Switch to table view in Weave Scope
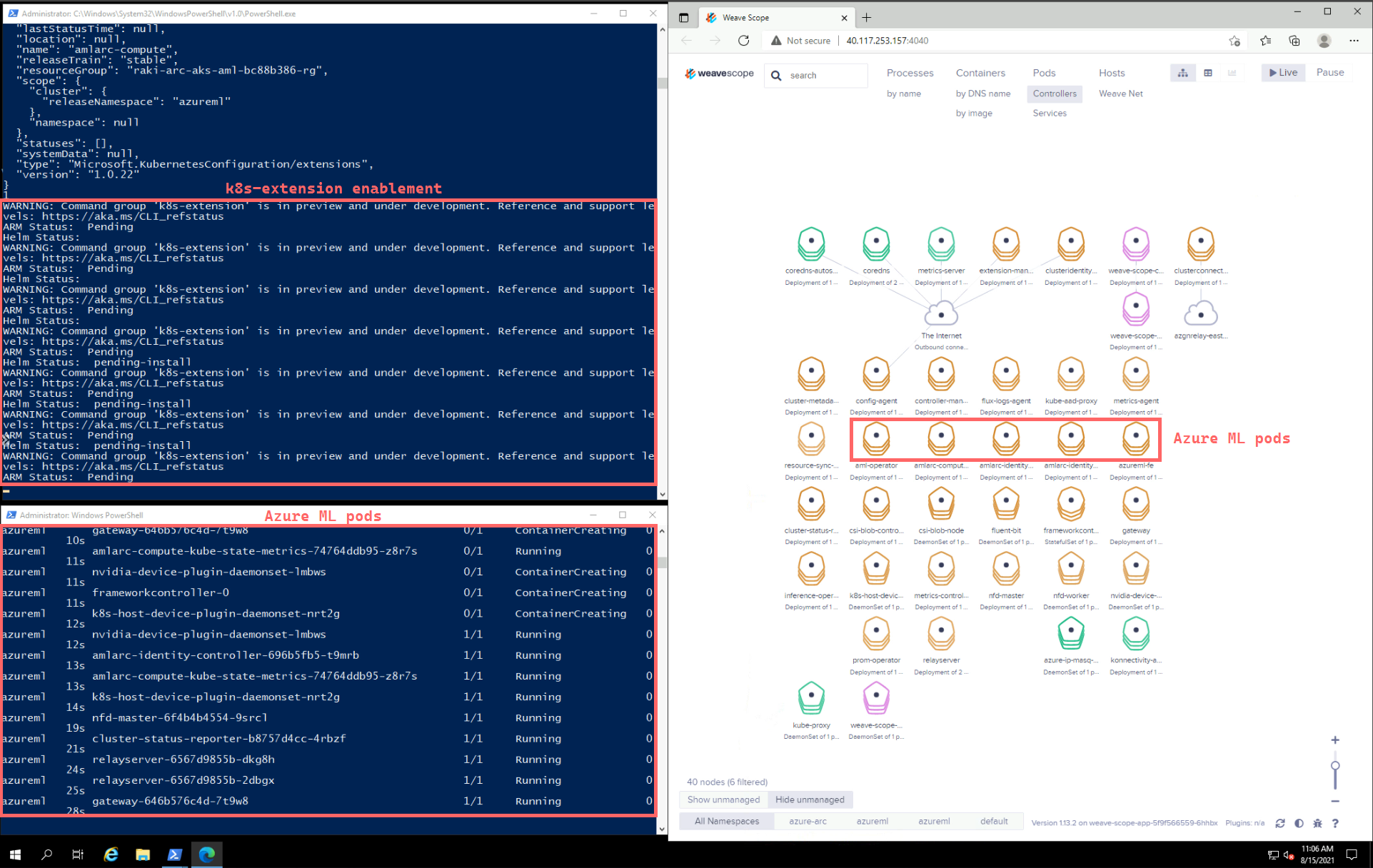Viewport: 1373px width, 868px height. 1208,73
